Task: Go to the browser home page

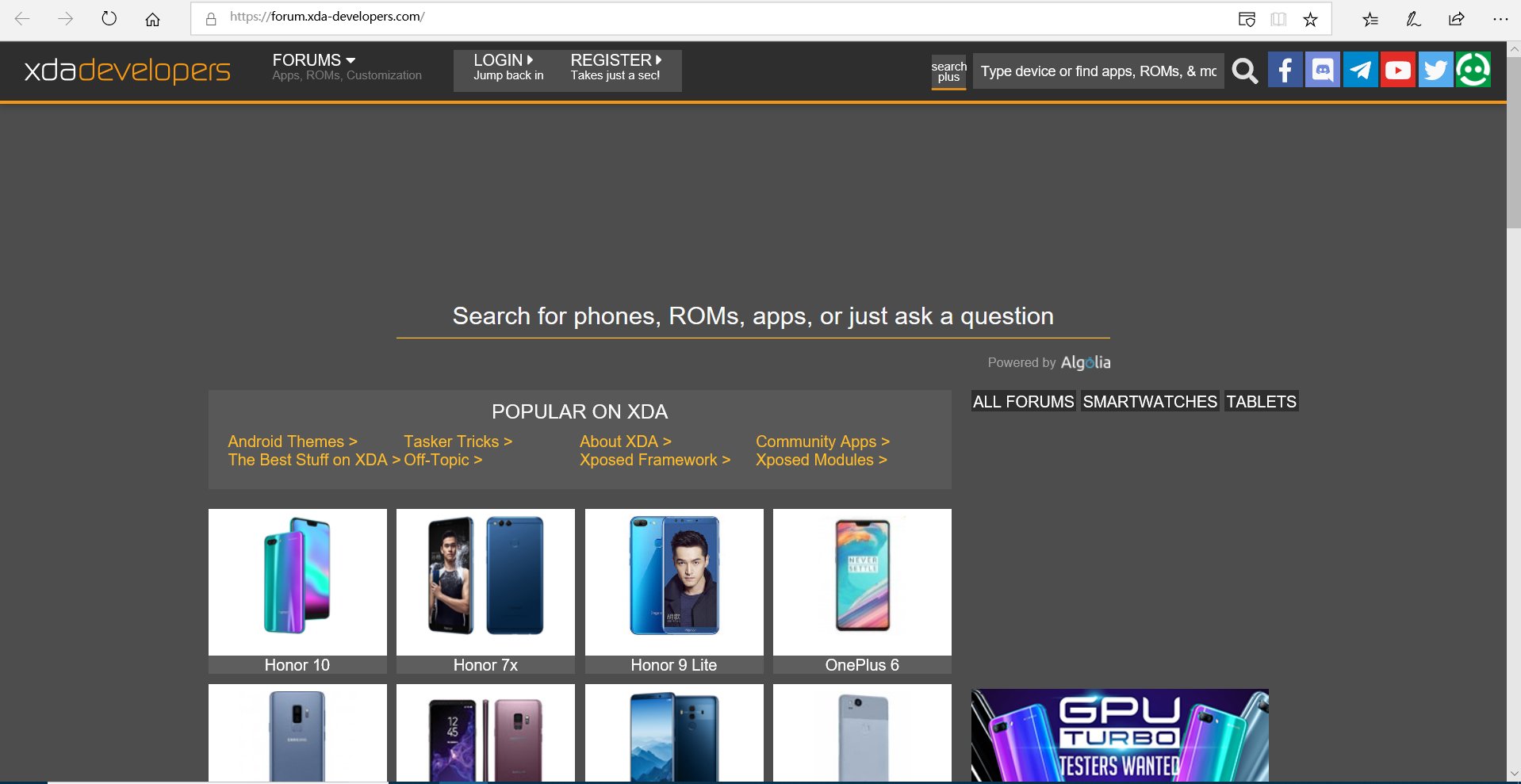Action: point(152,19)
